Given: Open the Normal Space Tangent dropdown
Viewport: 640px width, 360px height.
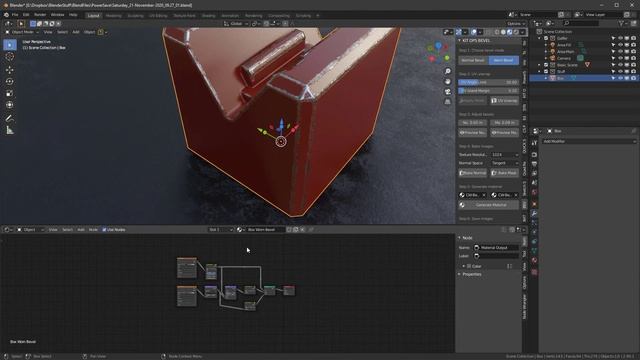Looking at the screenshot, I should (x=504, y=163).
